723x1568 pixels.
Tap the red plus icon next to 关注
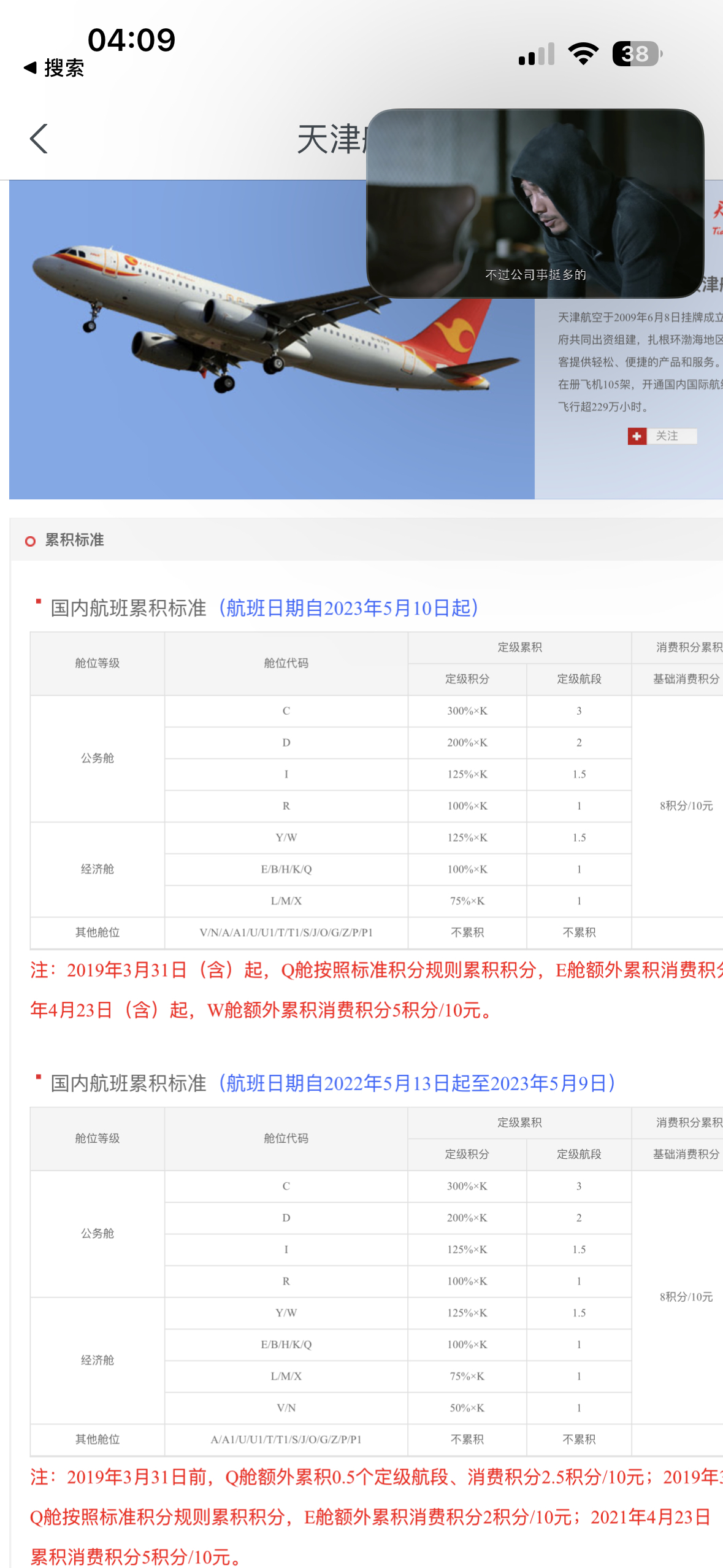pyautogui.click(x=637, y=436)
